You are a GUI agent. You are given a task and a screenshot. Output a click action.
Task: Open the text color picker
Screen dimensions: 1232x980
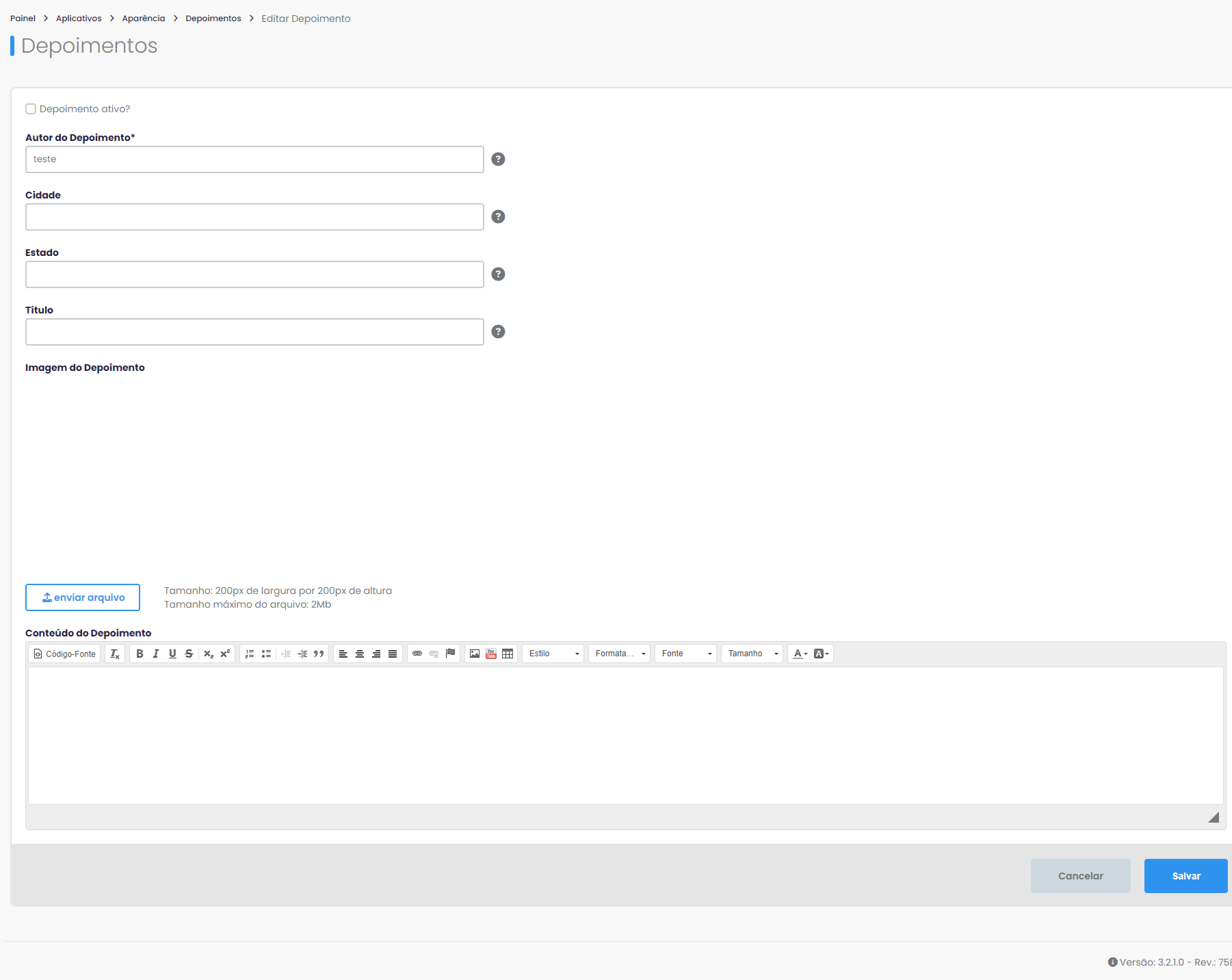click(800, 654)
